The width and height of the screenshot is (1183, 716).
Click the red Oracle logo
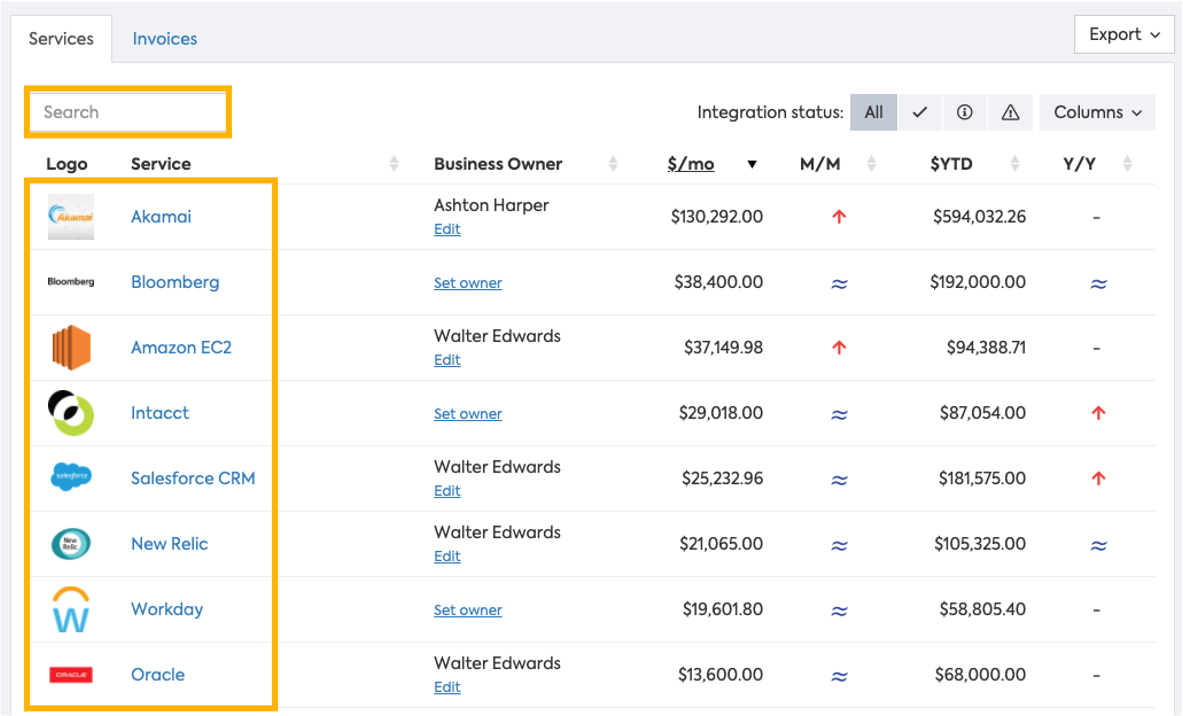tap(71, 675)
